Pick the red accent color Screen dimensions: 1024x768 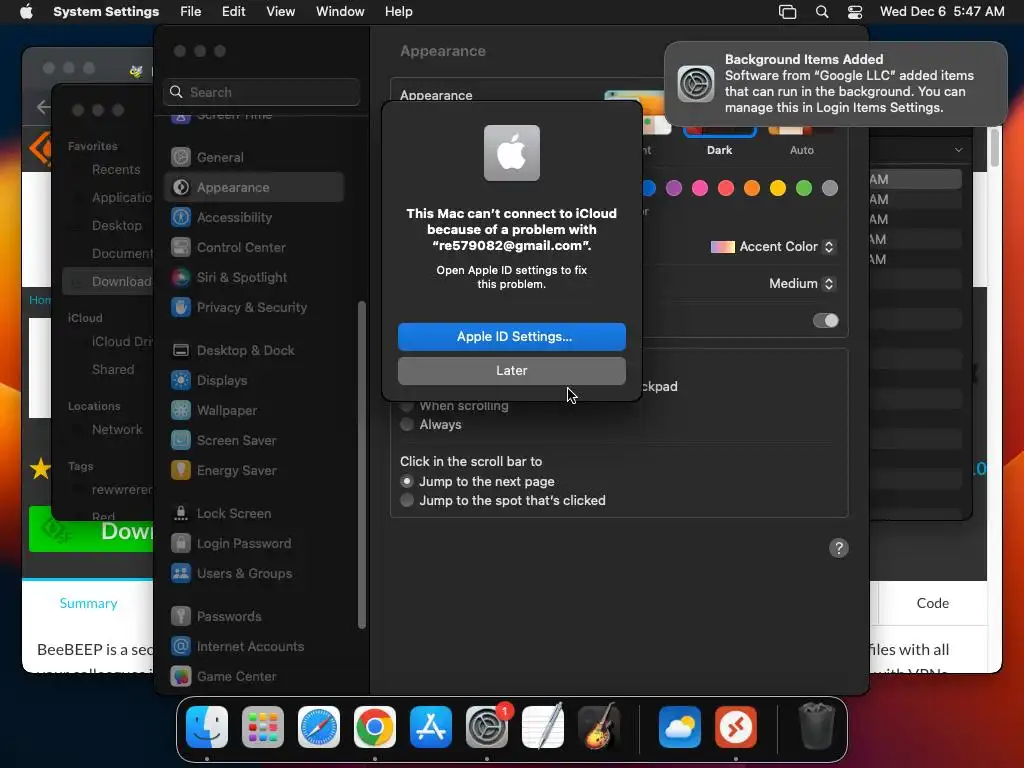pyautogui.click(x=726, y=188)
